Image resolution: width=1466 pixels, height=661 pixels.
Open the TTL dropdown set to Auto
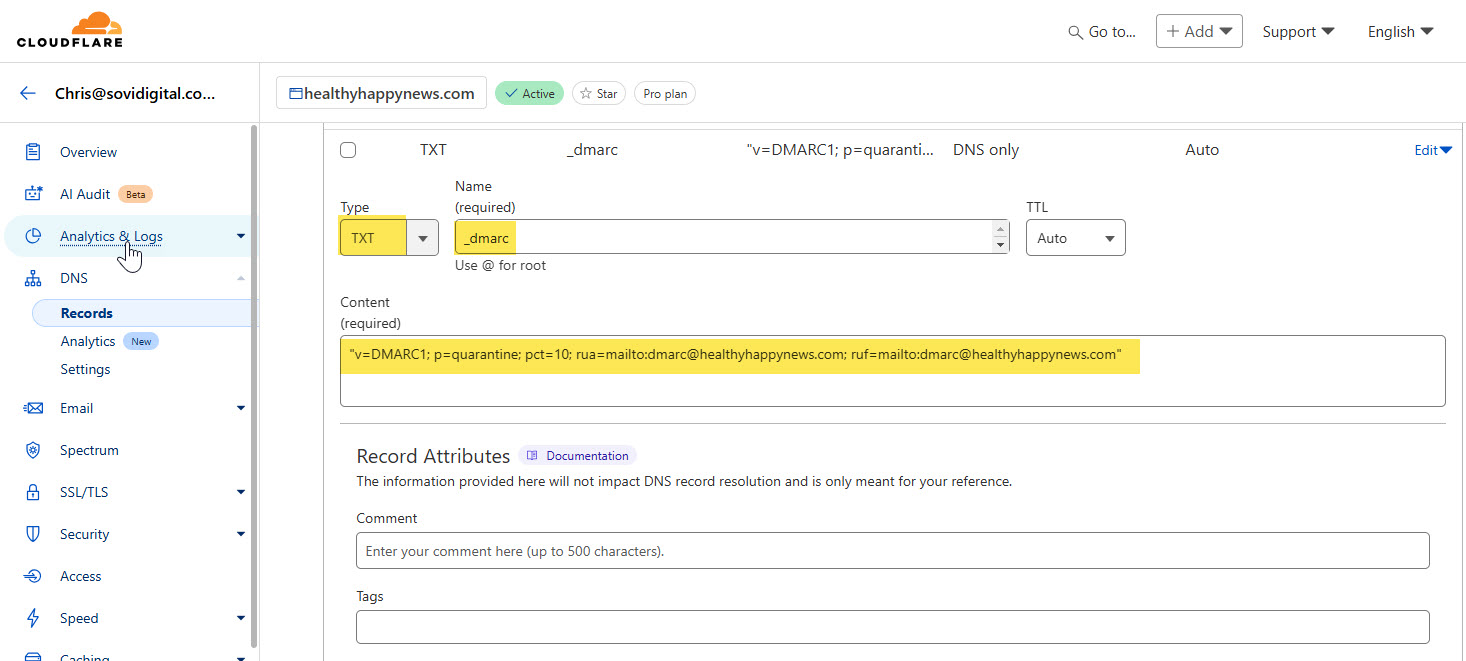(1075, 238)
